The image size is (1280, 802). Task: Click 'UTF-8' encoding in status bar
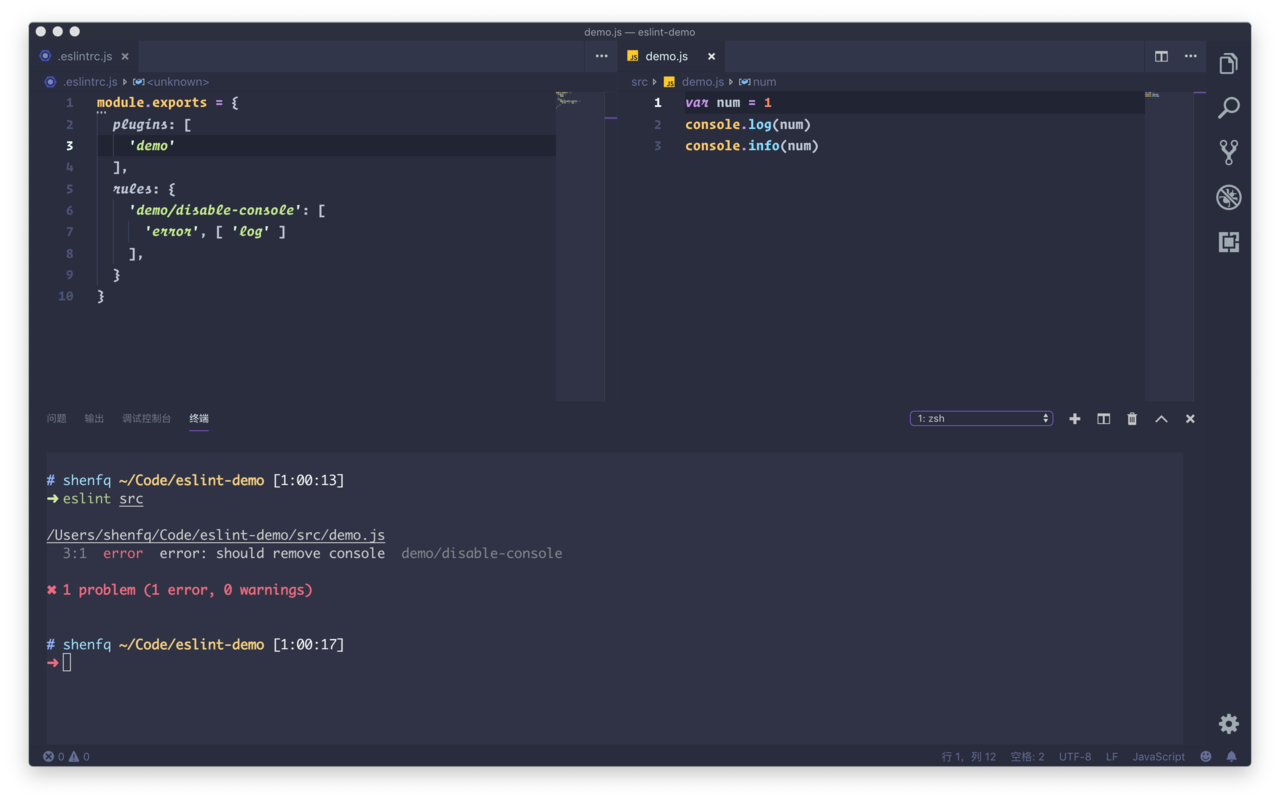point(1075,757)
